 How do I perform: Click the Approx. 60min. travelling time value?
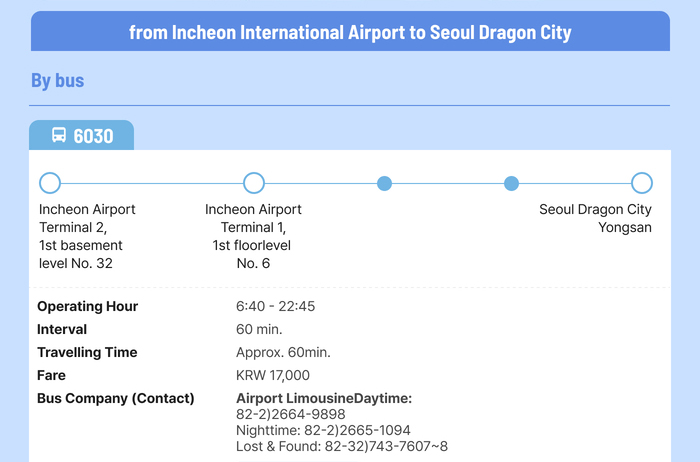(x=283, y=352)
